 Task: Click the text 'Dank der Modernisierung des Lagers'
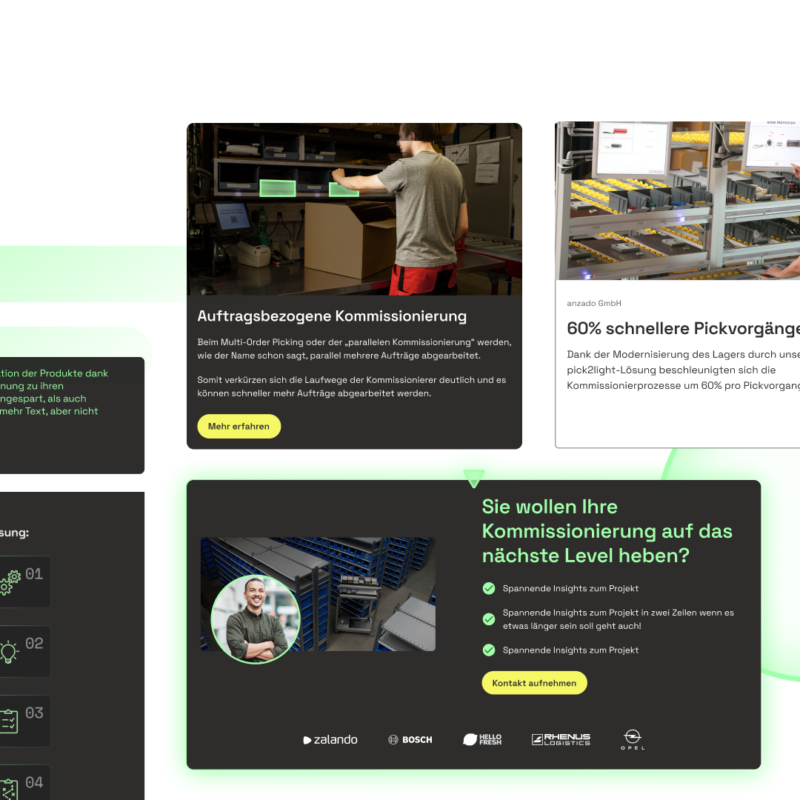coord(683,370)
